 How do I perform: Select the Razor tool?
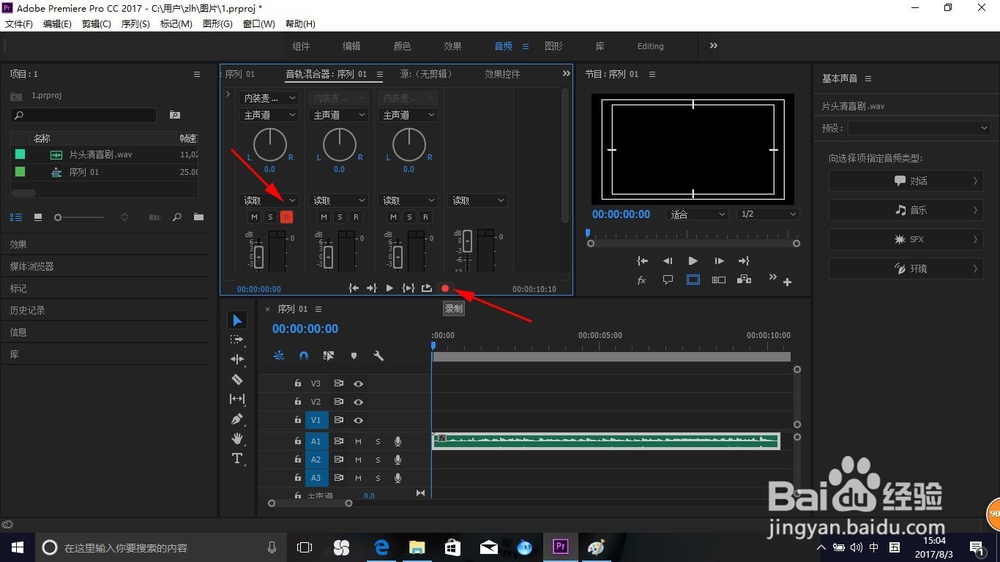point(237,380)
